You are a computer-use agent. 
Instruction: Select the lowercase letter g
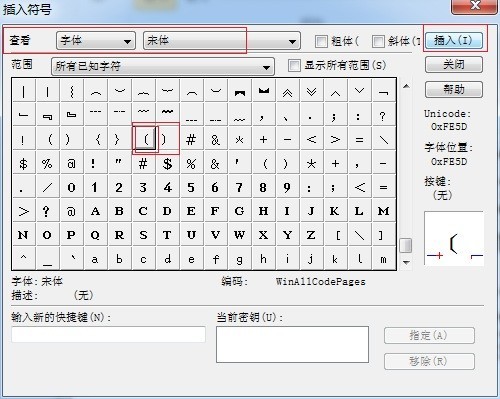(x=239, y=259)
